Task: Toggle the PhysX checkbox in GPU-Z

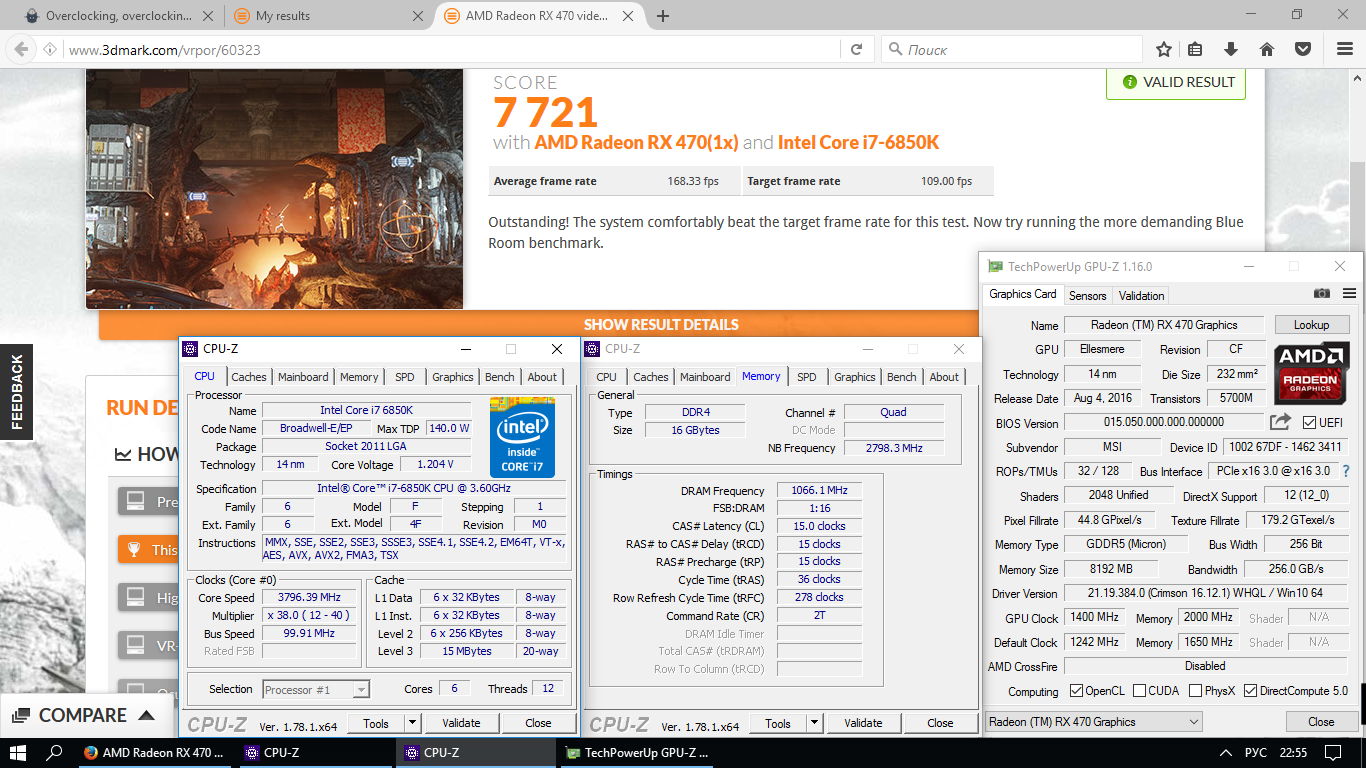Action: click(x=1195, y=691)
